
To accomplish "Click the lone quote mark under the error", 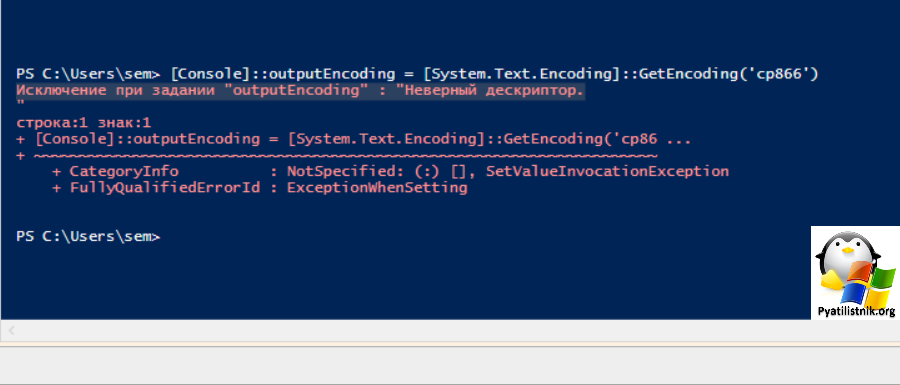I will click(x=20, y=104).
